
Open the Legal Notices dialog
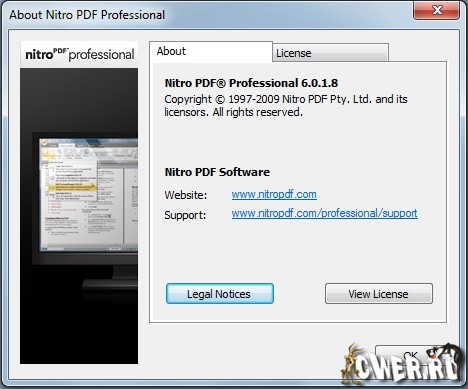[220, 294]
